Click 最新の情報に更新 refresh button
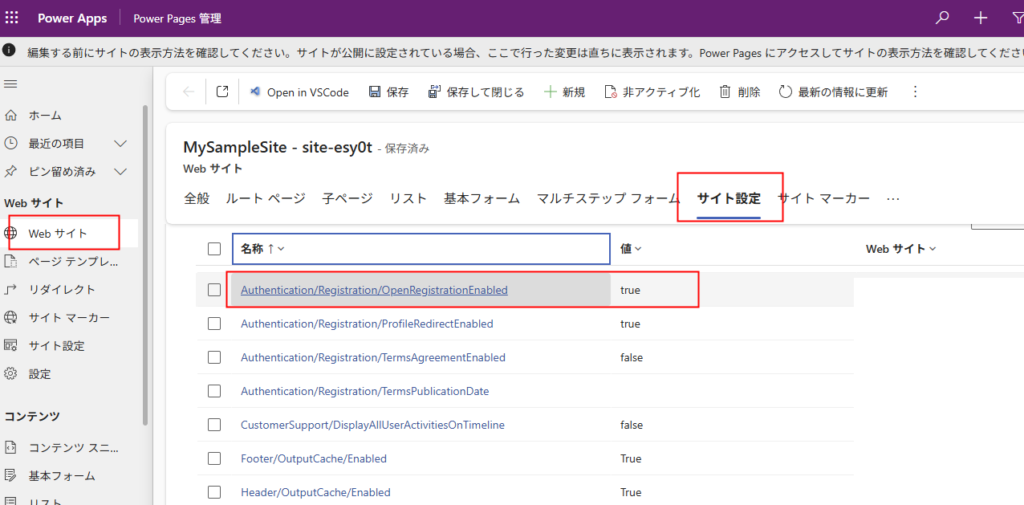1024x505 pixels. pos(832,92)
